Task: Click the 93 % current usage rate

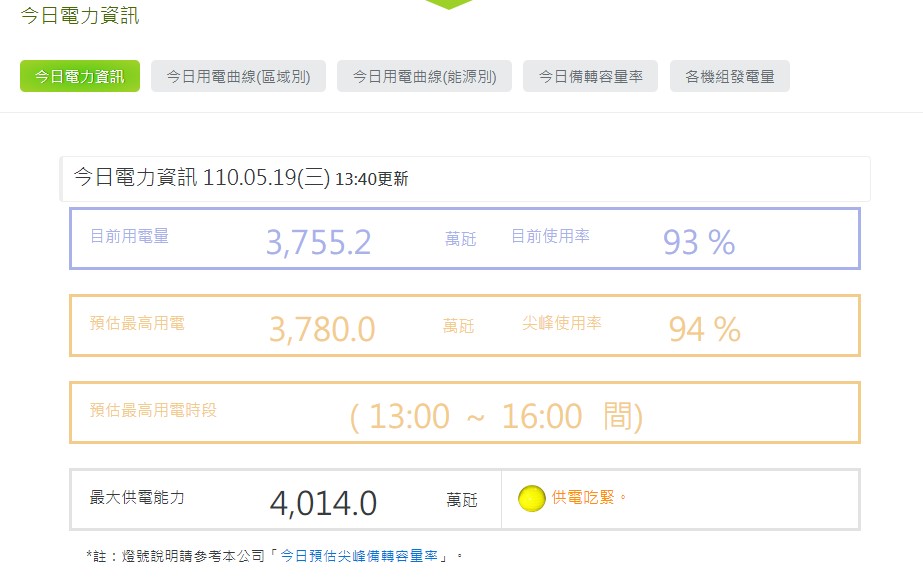Action: pyautogui.click(x=698, y=242)
